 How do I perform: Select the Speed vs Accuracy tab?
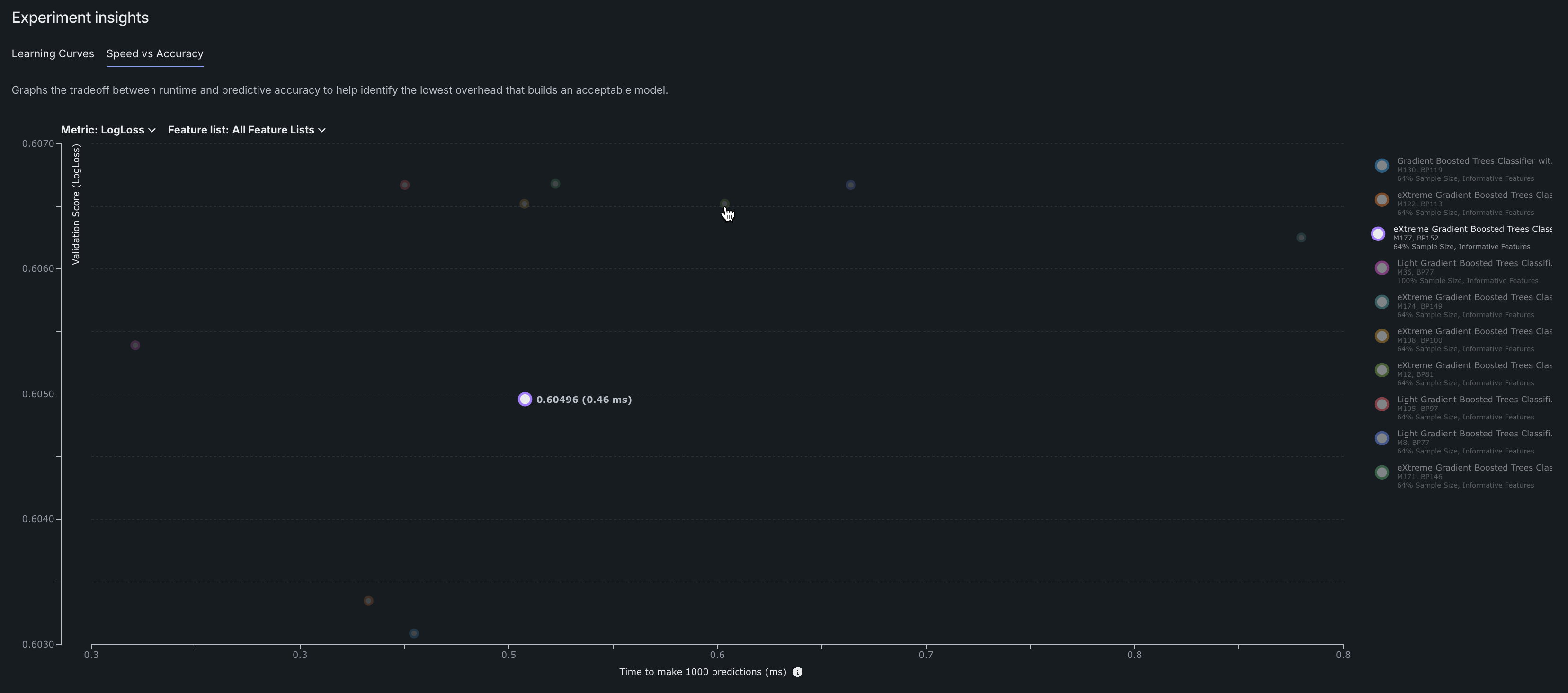pos(155,53)
